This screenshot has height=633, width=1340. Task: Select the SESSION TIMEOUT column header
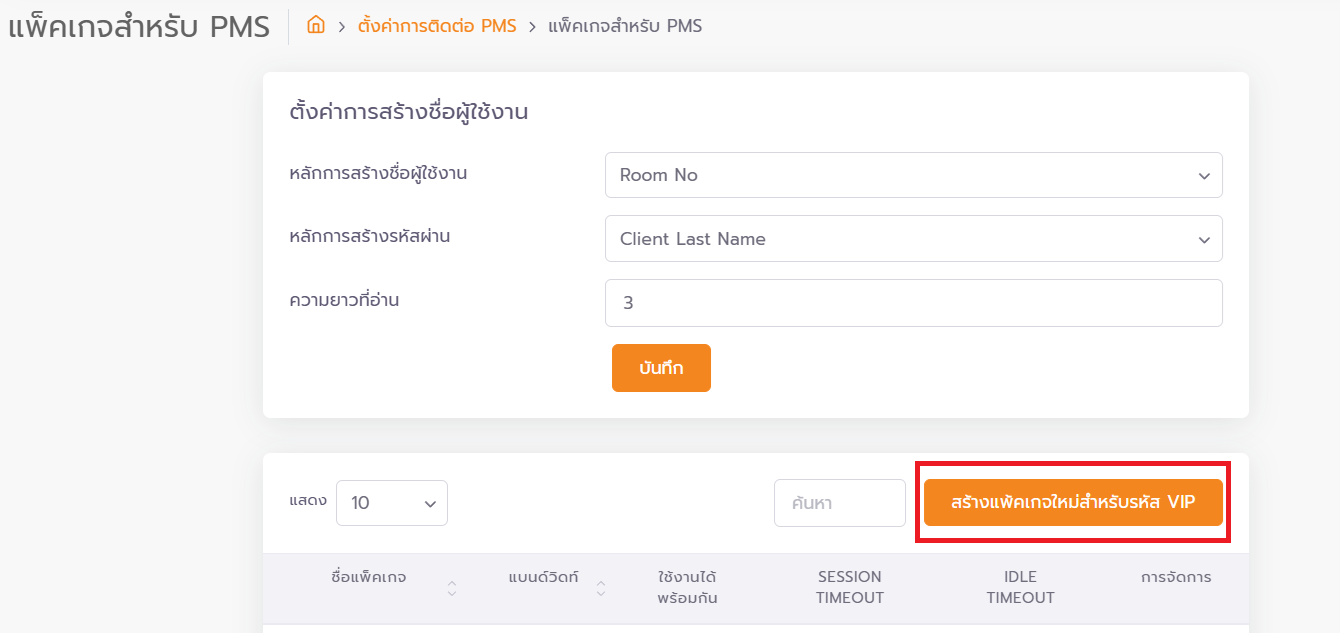(849, 588)
